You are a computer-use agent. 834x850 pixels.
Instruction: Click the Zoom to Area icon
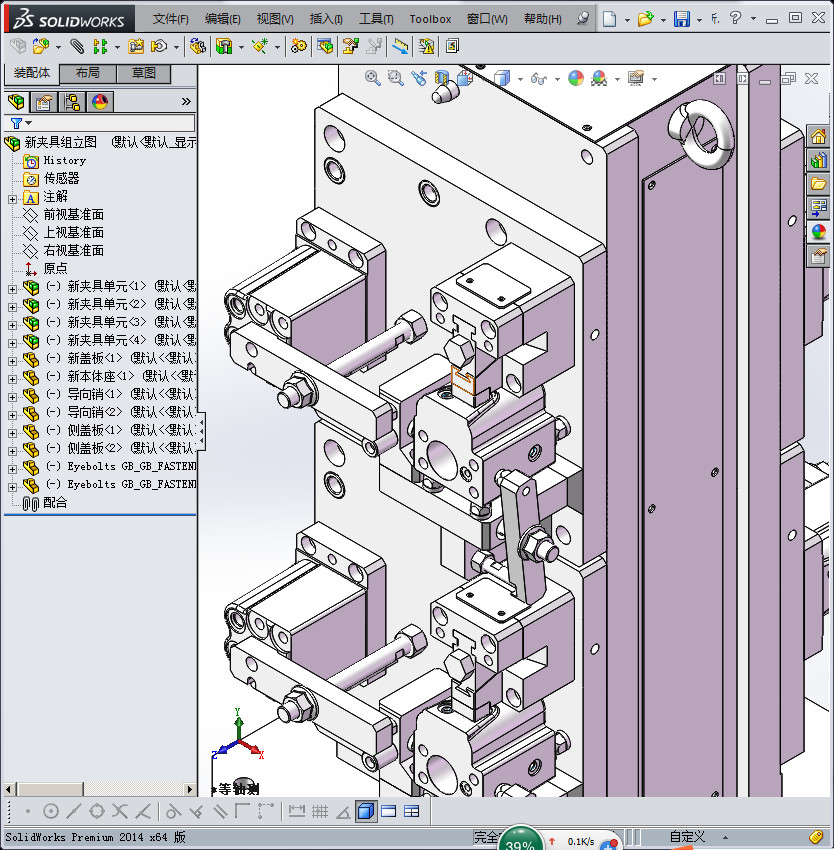coord(396,78)
